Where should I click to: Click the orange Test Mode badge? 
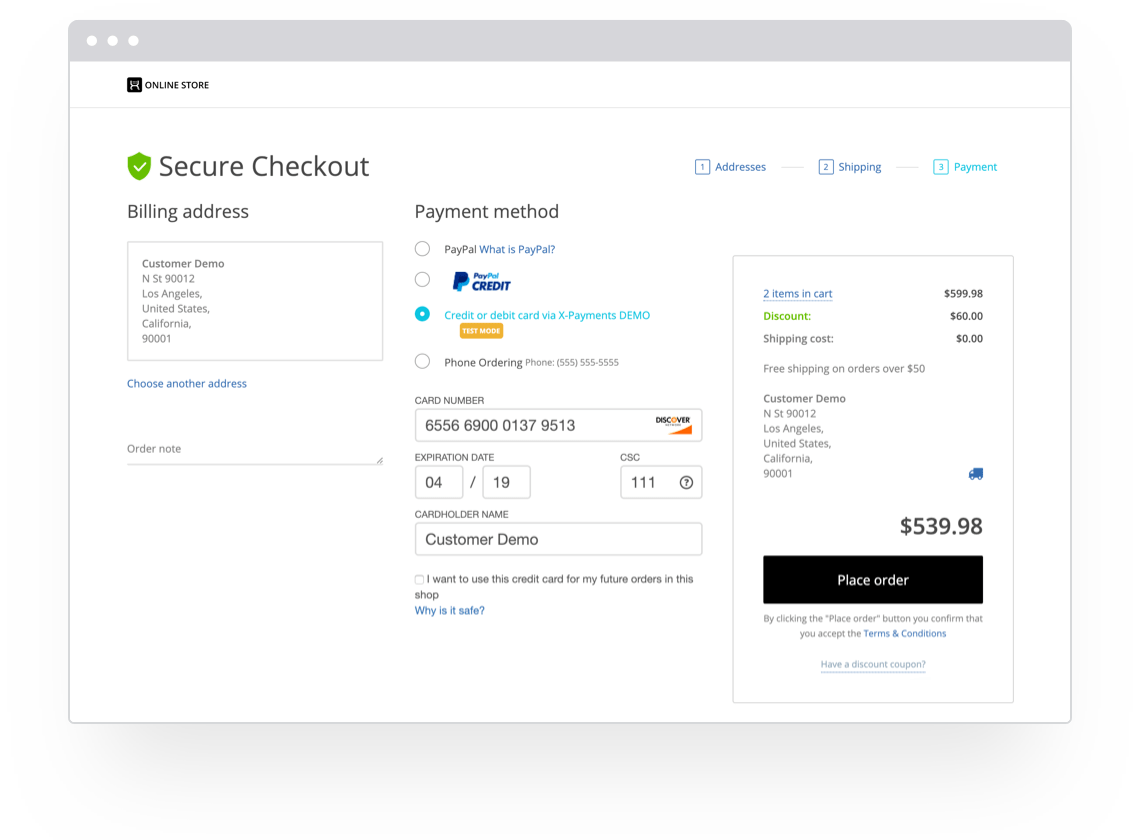[481, 330]
